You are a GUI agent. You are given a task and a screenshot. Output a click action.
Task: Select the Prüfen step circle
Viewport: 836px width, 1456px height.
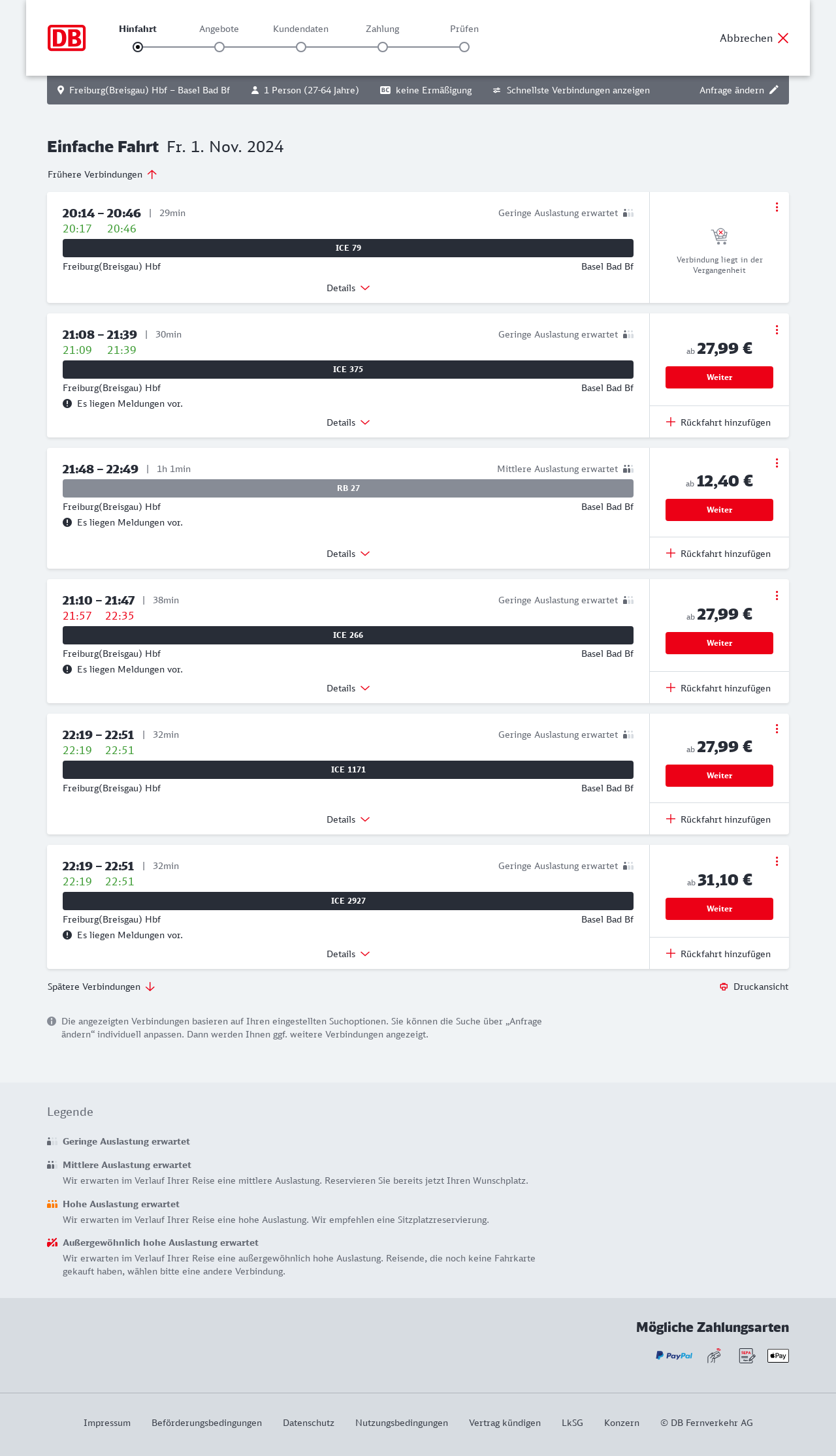[464, 47]
